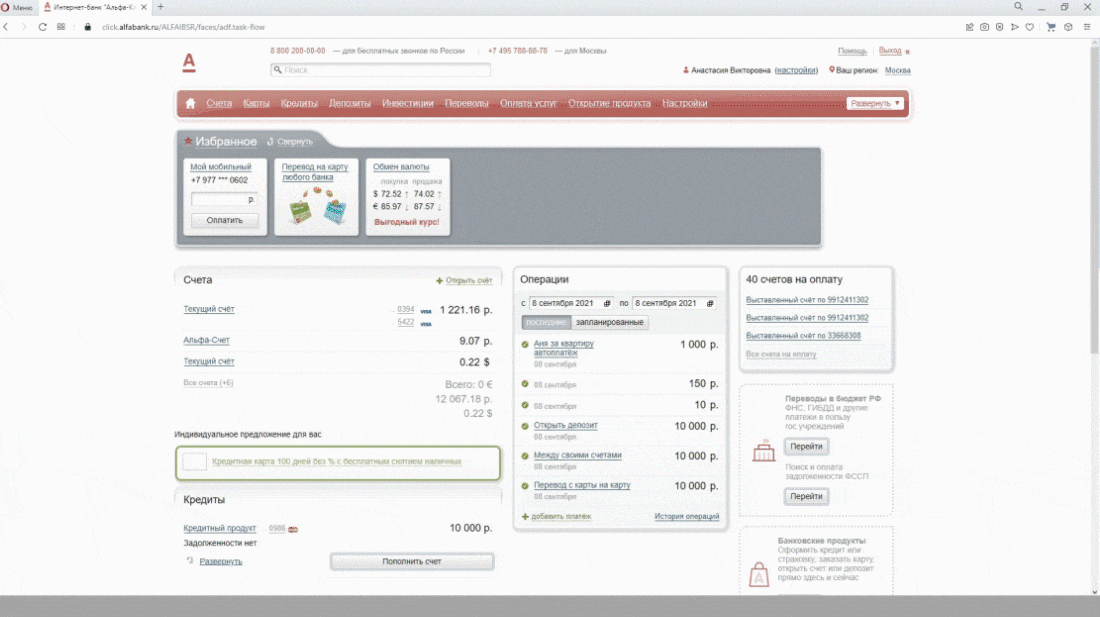The width and height of the screenshot is (1100, 617).
Task: Click the Visa icon for card 5422
Action: (426, 324)
